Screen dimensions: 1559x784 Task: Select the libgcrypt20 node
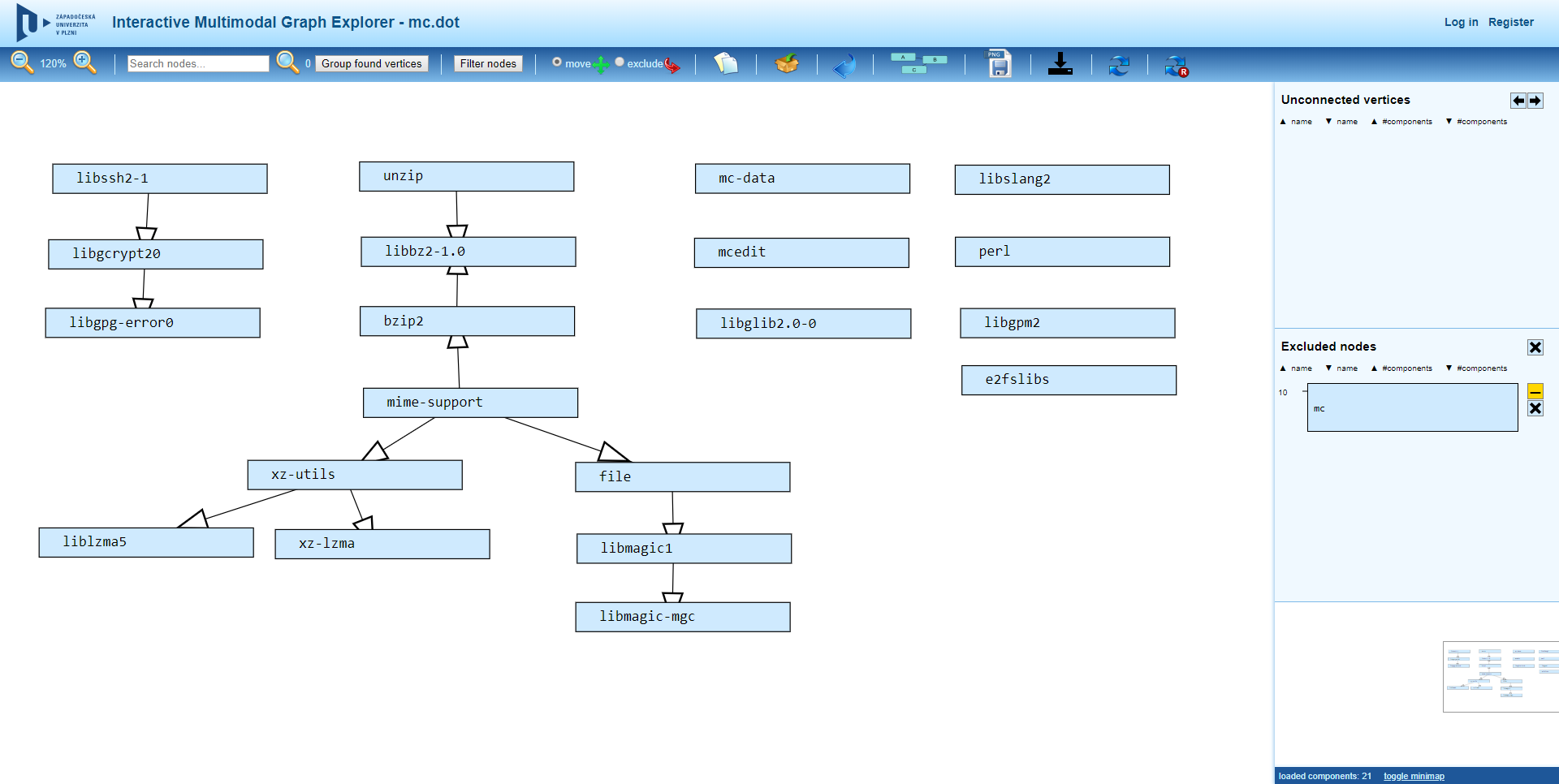pyautogui.click(x=156, y=254)
